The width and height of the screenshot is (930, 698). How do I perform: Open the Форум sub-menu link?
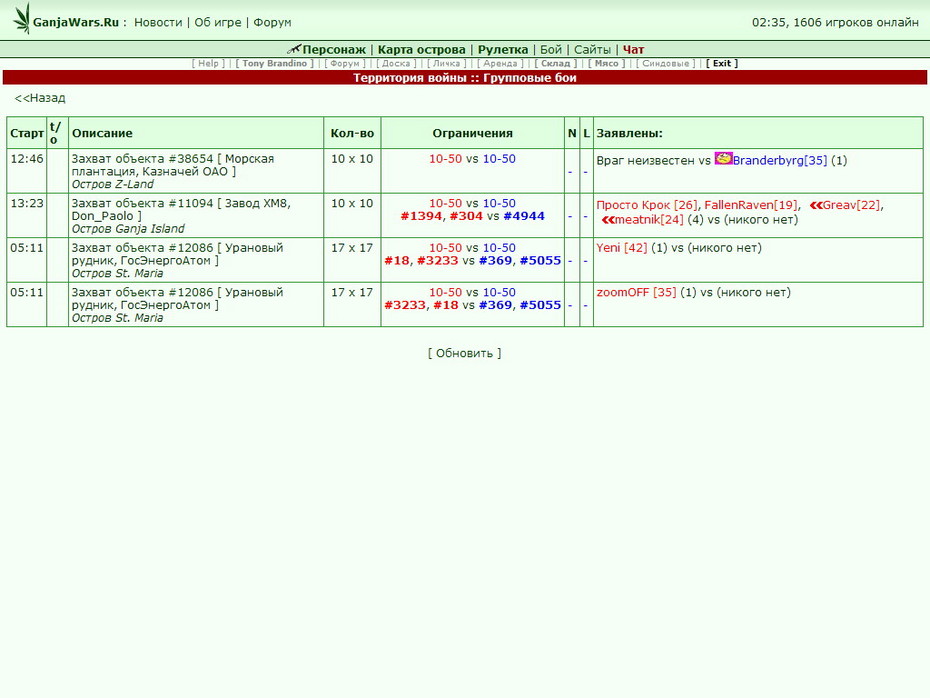[x=345, y=63]
